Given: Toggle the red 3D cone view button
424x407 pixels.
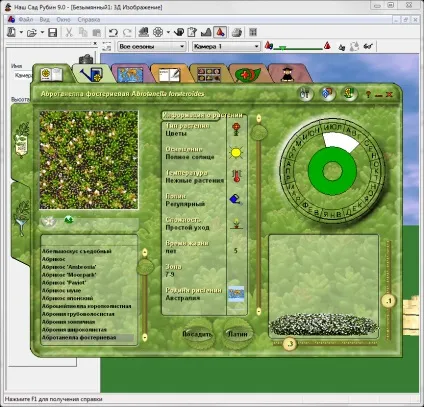Looking at the screenshot, I should [x=220, y=32].
